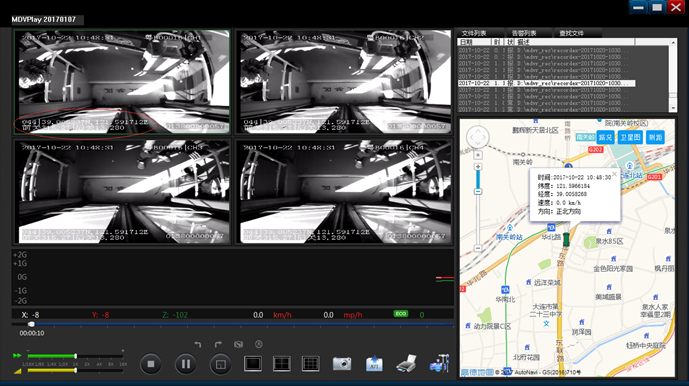Click the map zoom-in plus button
Viewport: 689px width, 386px height.
pos(478,167)
